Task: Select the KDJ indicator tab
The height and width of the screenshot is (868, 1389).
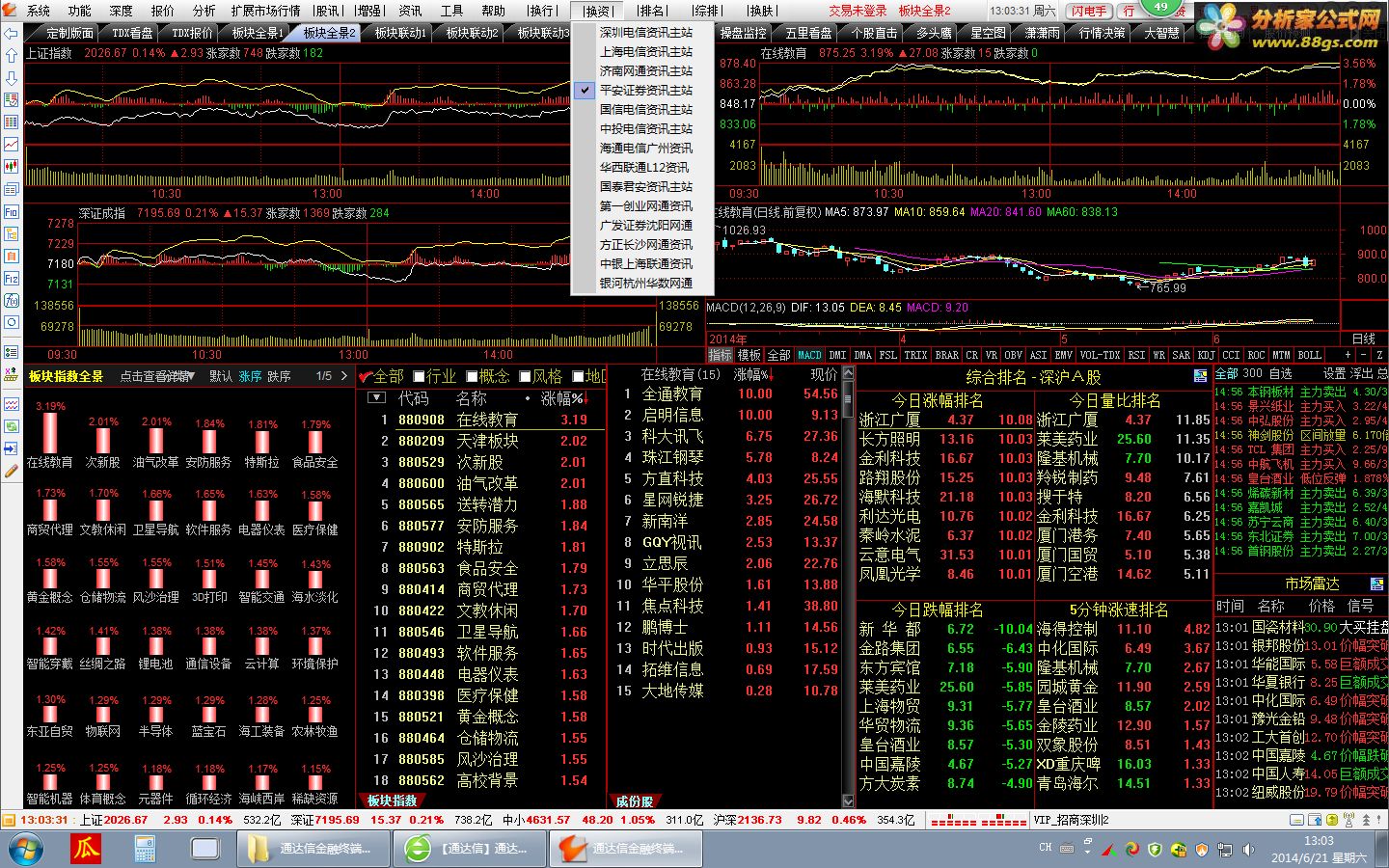Action: pyautogui.click(x=1206, y=355)
